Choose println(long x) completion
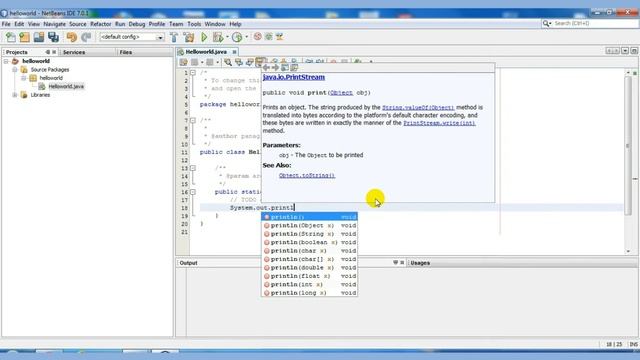640x360 pixels. 309,293
